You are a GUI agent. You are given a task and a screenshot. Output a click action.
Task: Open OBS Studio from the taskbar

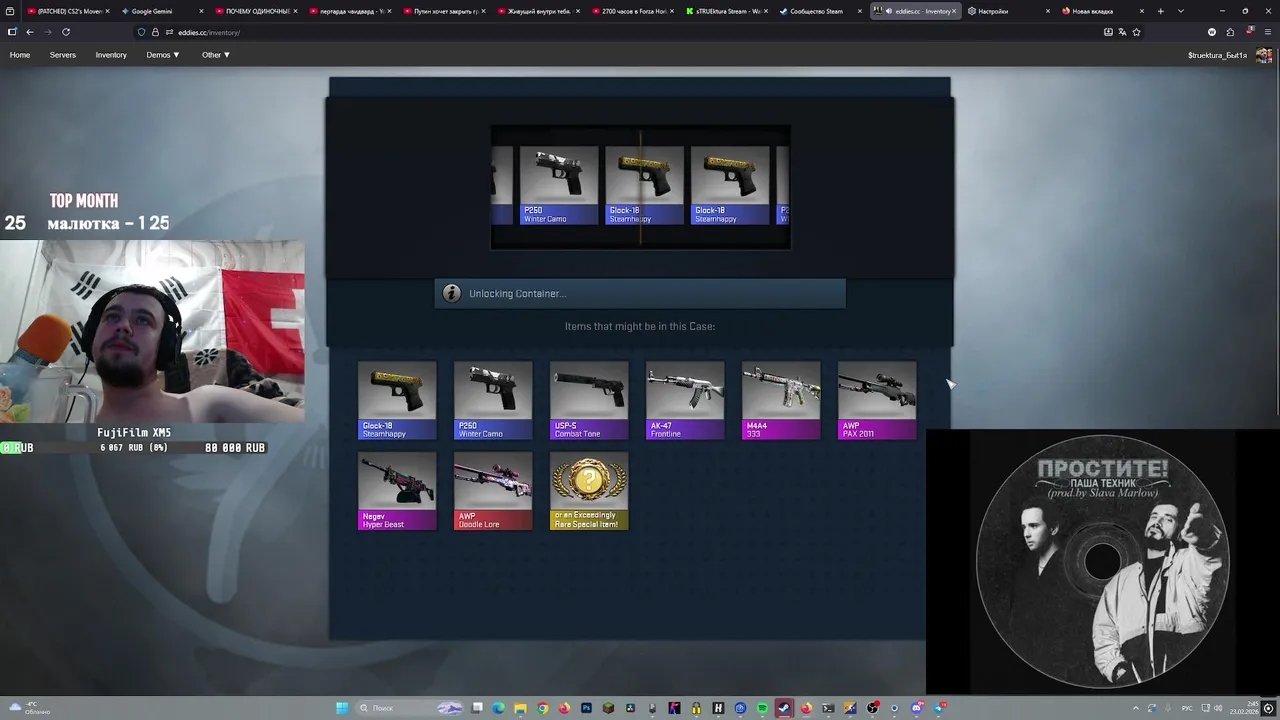click(872, 708)
